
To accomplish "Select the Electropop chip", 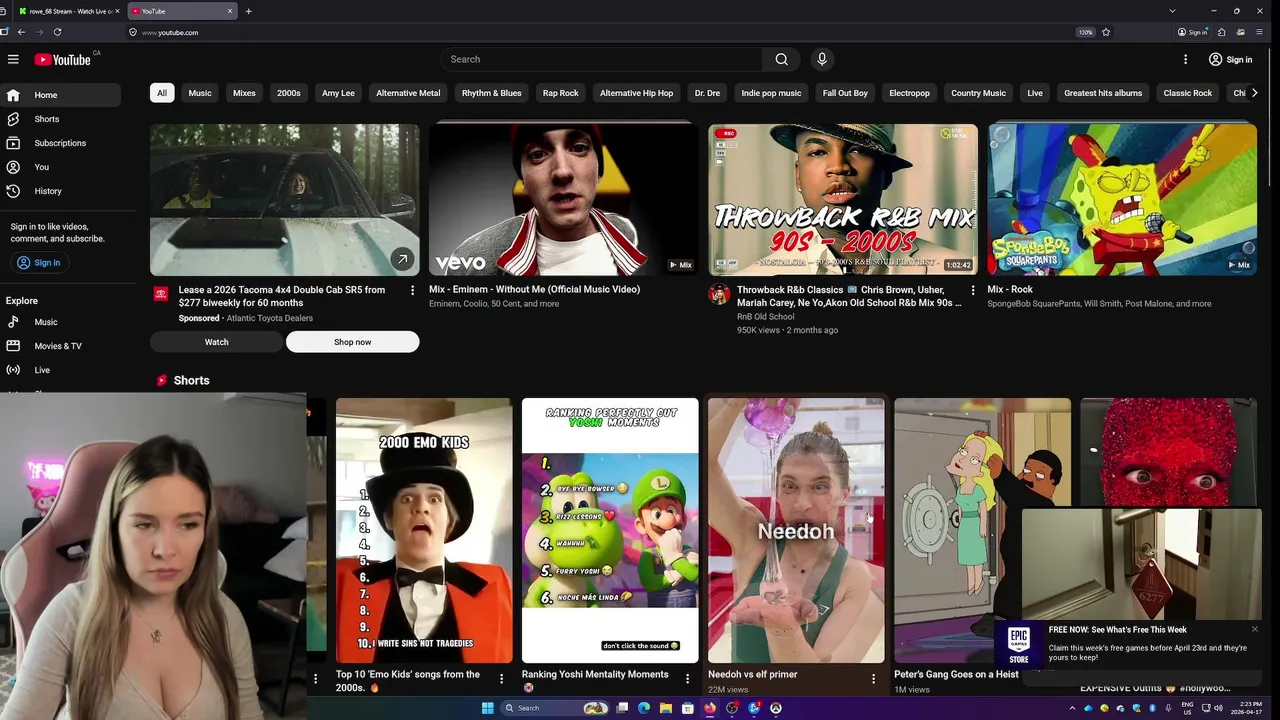I will point(909,93).
